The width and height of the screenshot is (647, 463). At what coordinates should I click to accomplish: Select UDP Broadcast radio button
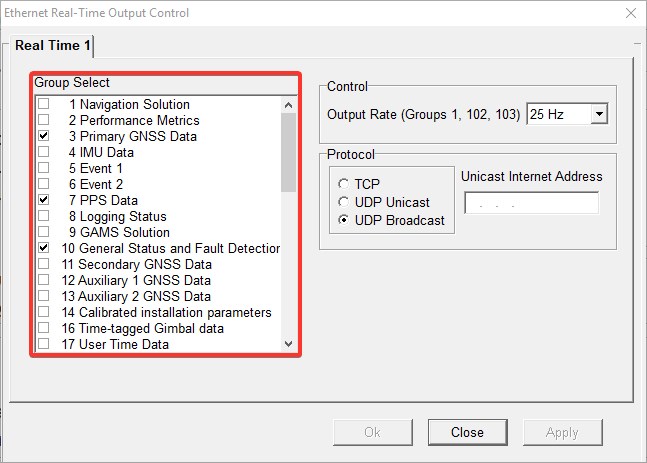coord(345,220)
